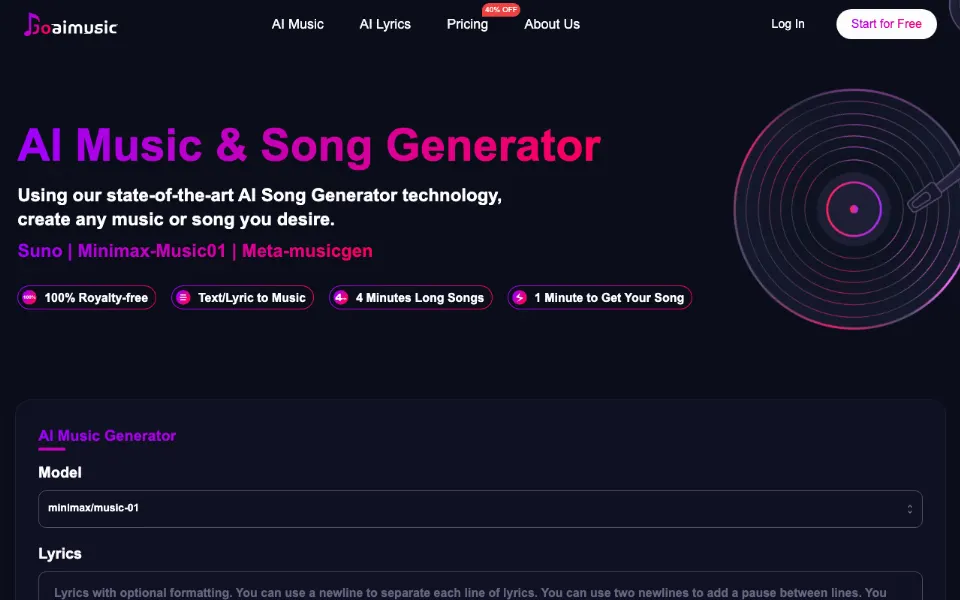The image size is (960, 600).
Task: Click the Log In link
Action: point(787,24)
